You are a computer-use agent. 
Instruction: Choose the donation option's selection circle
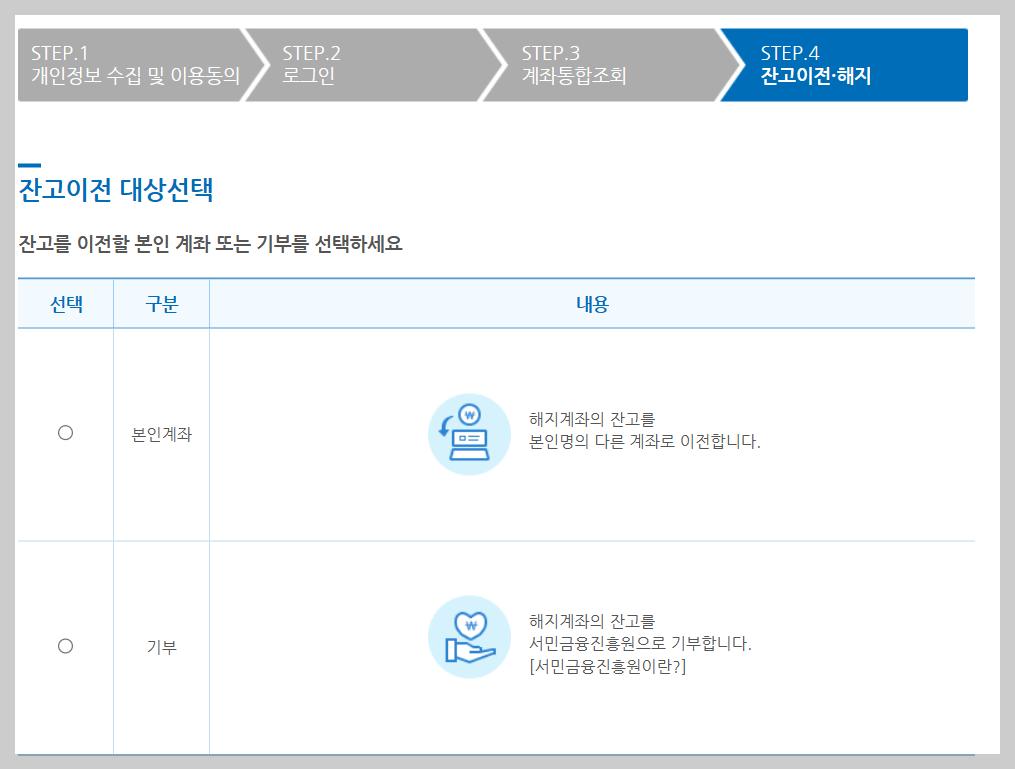pyautogui.click(x=65, y=646)
